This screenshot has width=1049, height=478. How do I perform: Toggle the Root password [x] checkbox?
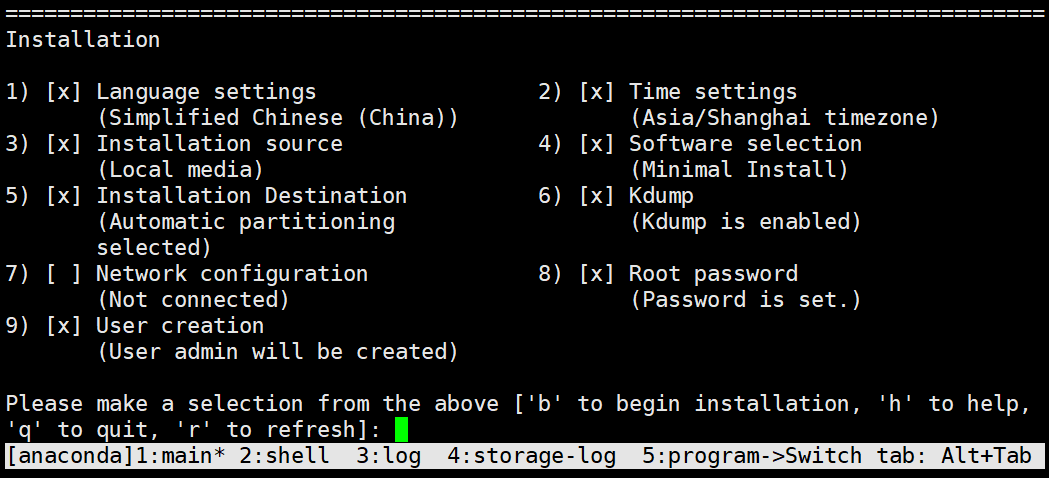tap(596, 274)
